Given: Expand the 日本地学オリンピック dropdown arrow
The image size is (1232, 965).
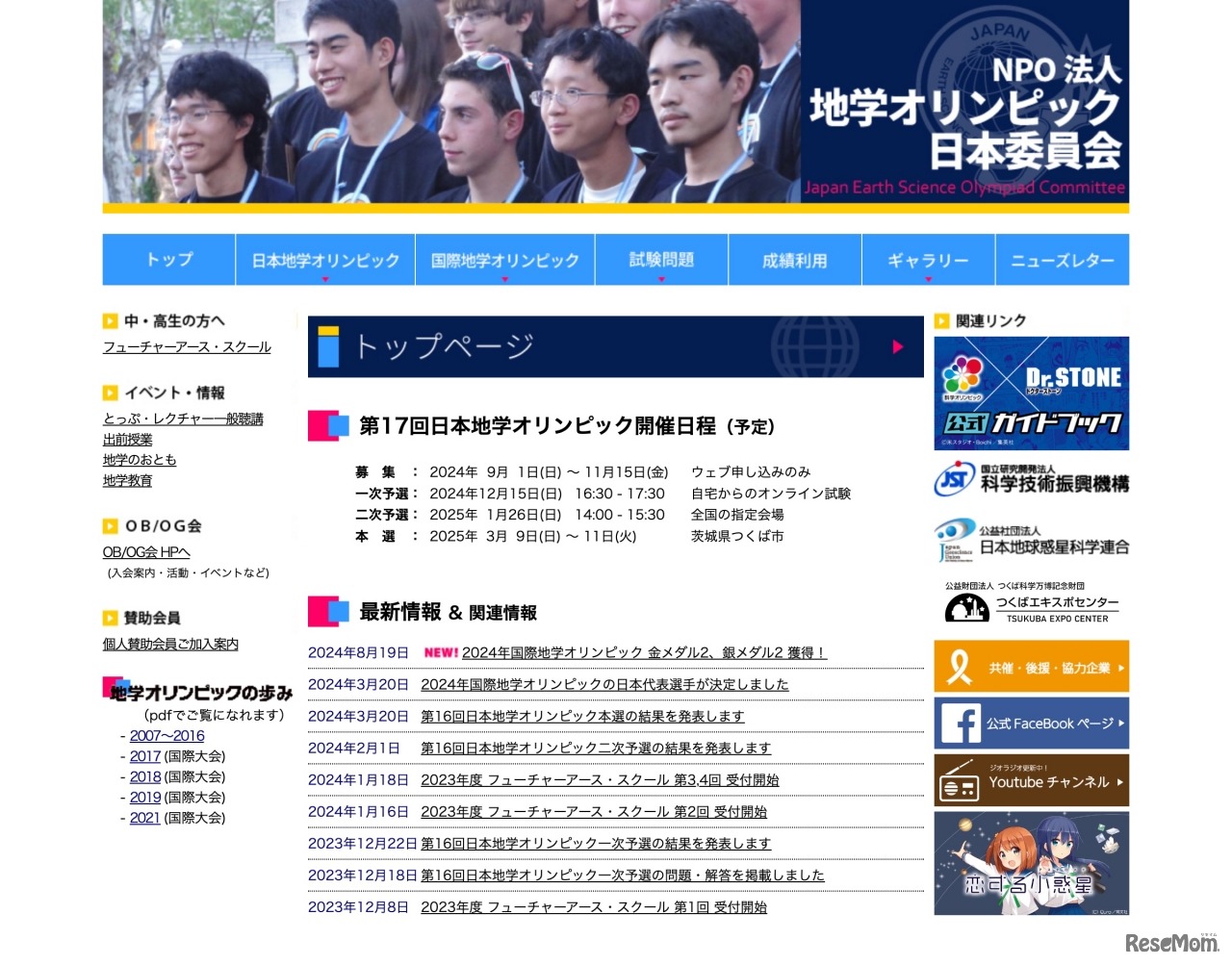Looking at the screenshot, I should 325,276.
